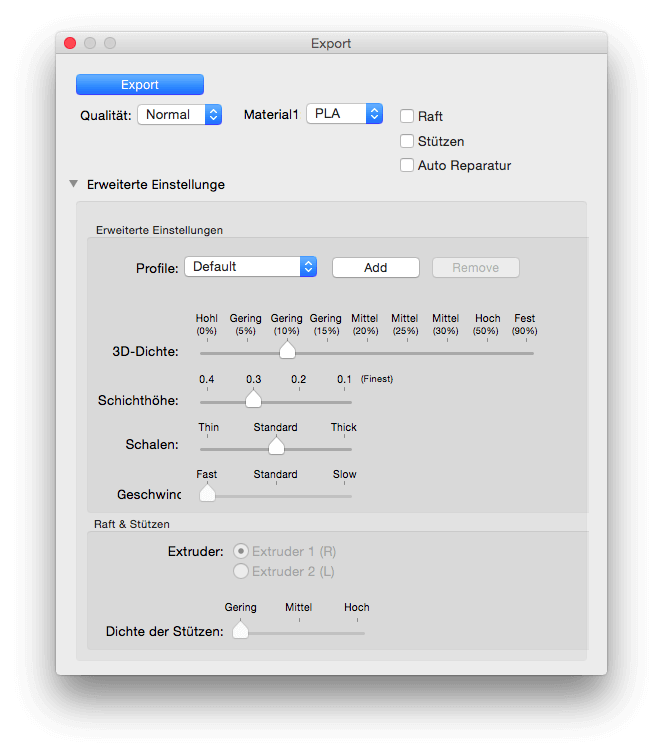Viewport: 663px width, 755px height.
Task: Click the Mittel (20%) density label
Action: click(x=365, y=324)
